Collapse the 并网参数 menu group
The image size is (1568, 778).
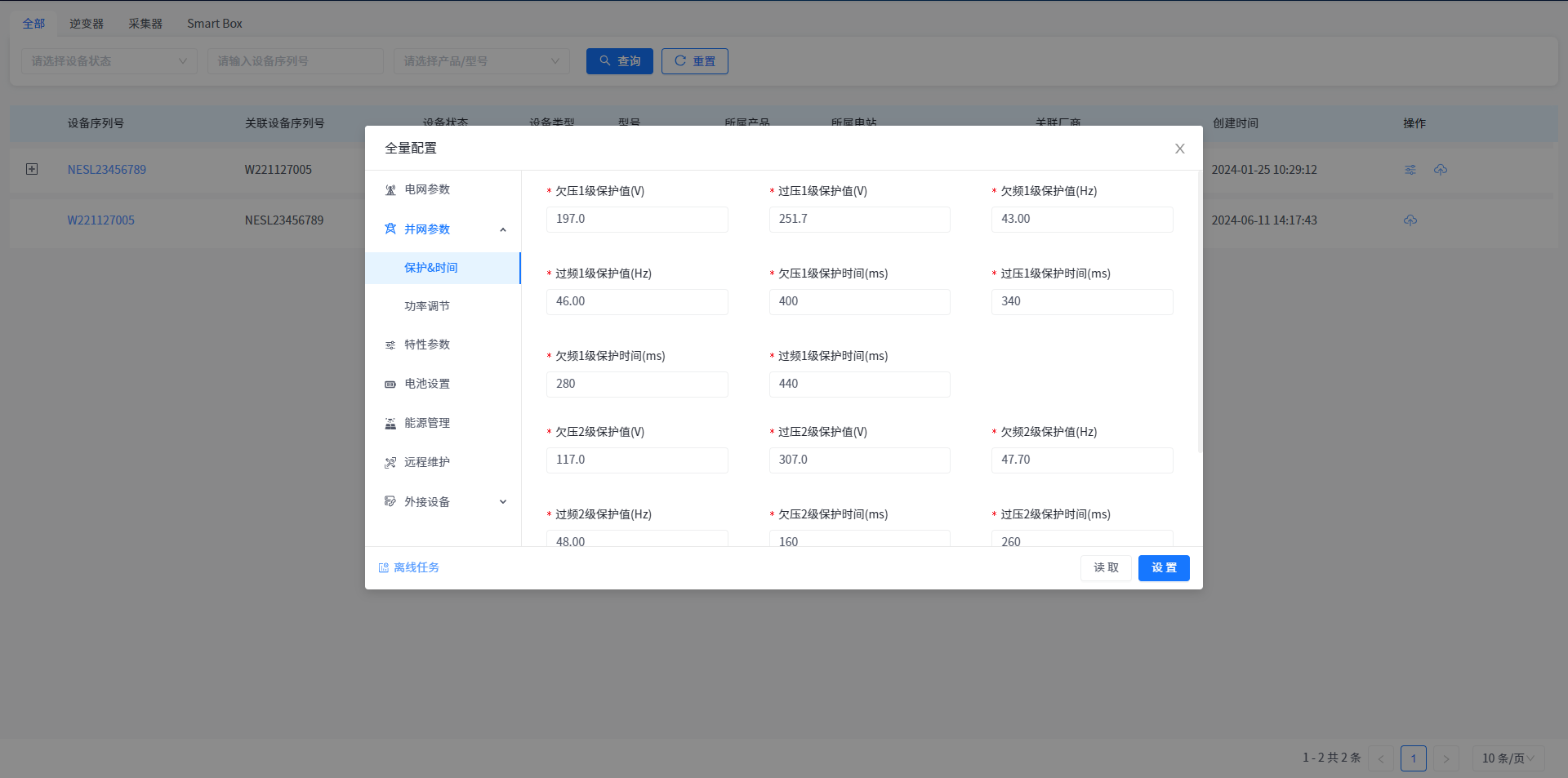502,229
